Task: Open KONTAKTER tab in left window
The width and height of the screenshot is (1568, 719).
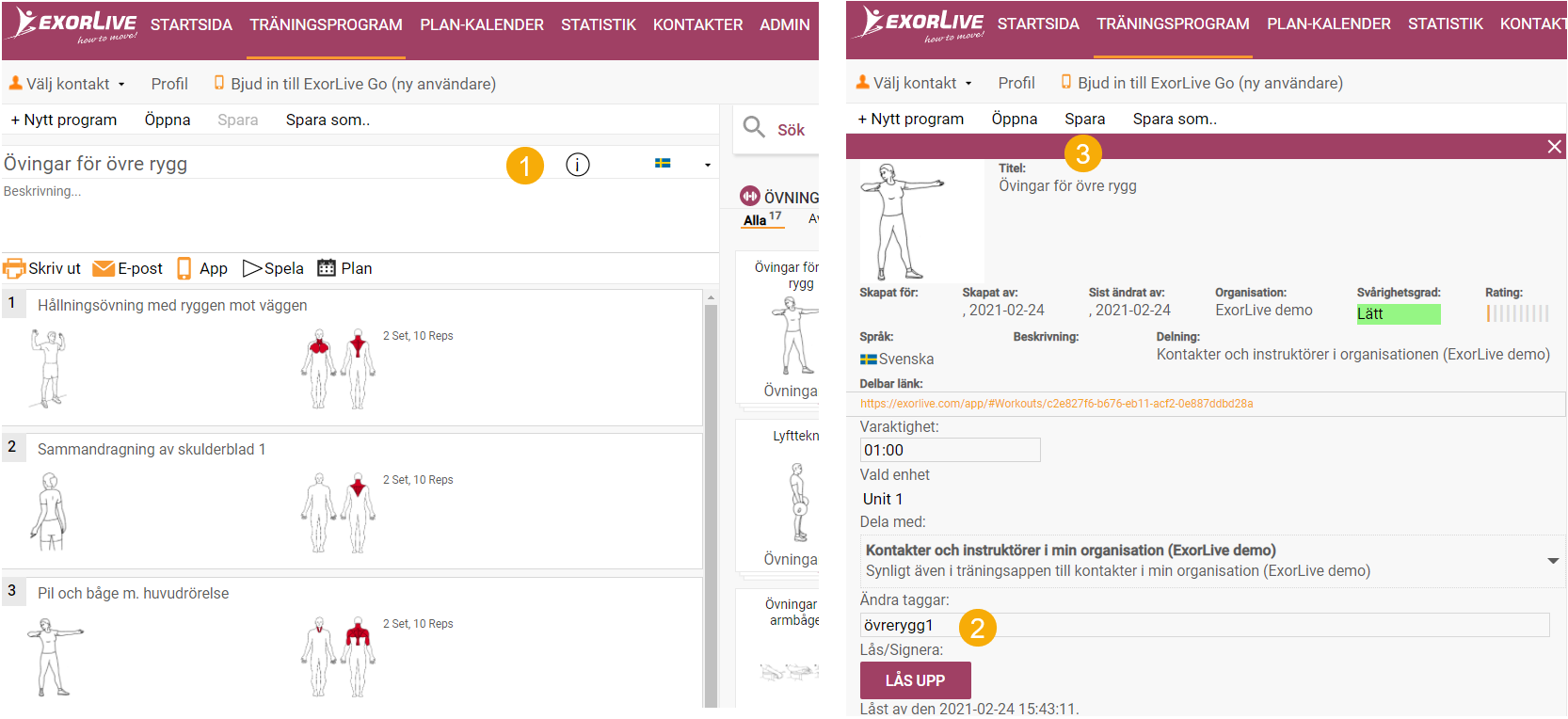Action: [697, 24]
